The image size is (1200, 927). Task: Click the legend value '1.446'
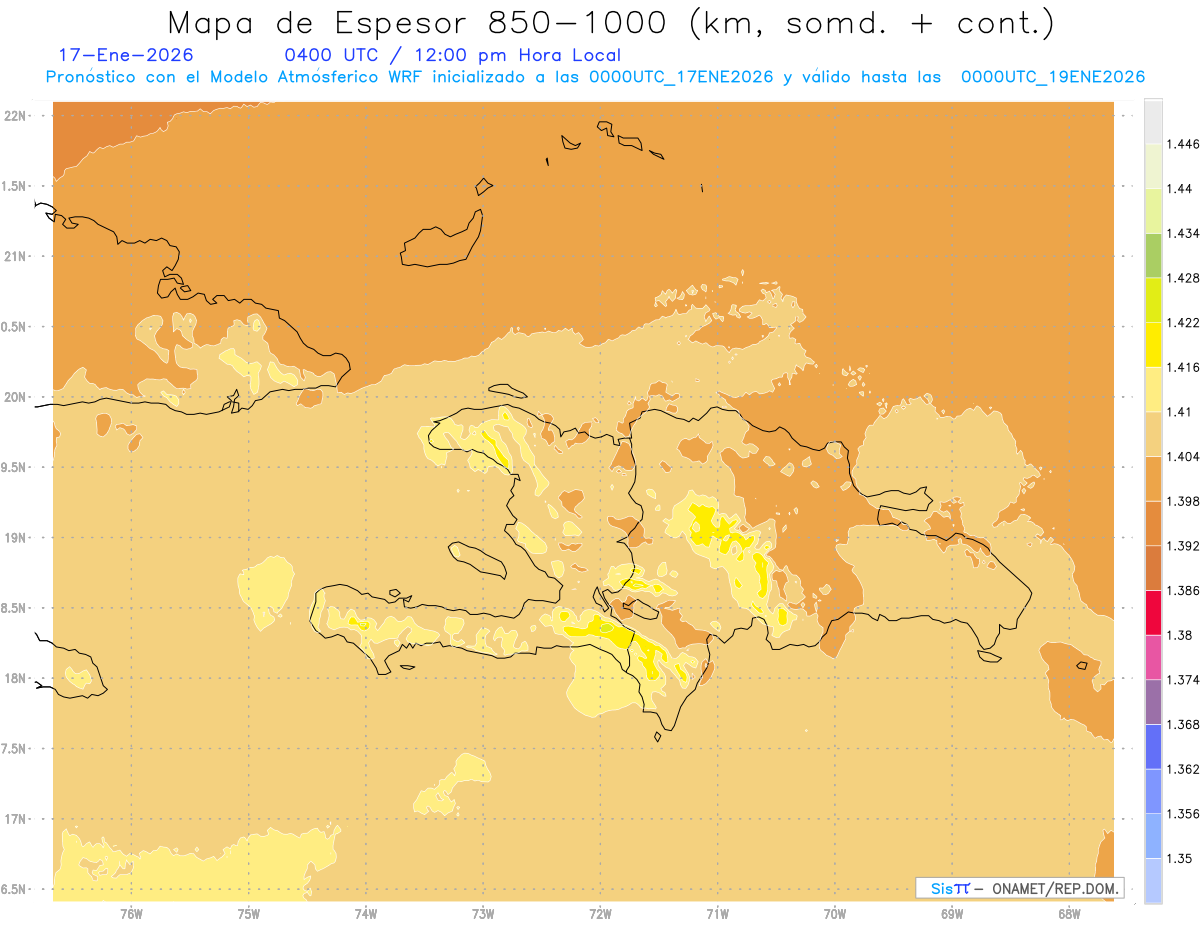click(1183, 144)
